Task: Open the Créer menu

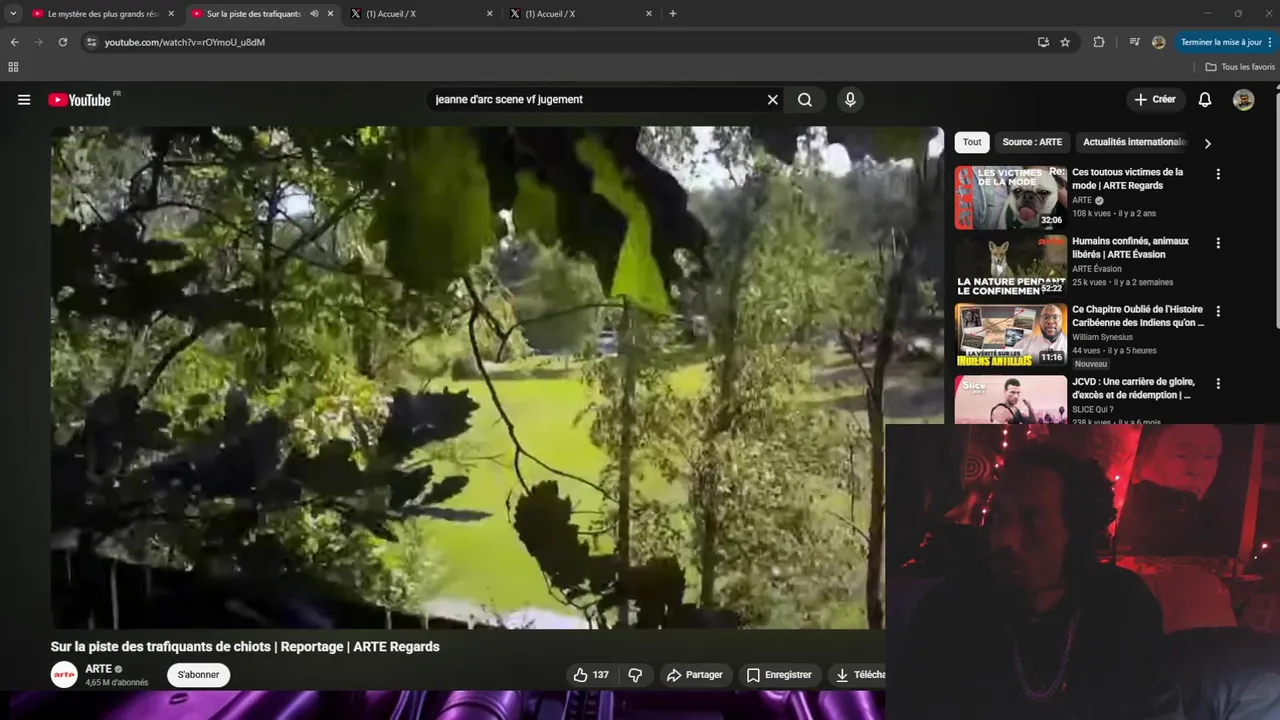Action: pyautogui.click(x=1155, y=100)
